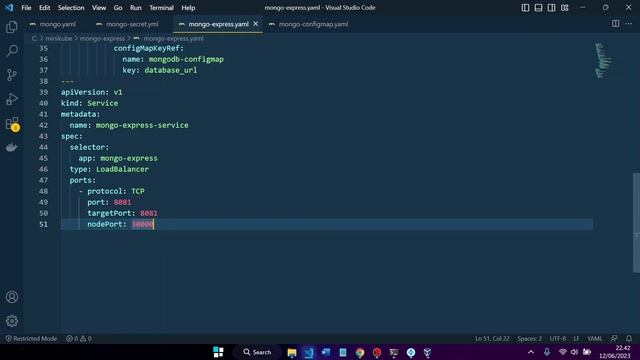Open the Terminal menu
640x360 pixels.
(x=161, y=7)
